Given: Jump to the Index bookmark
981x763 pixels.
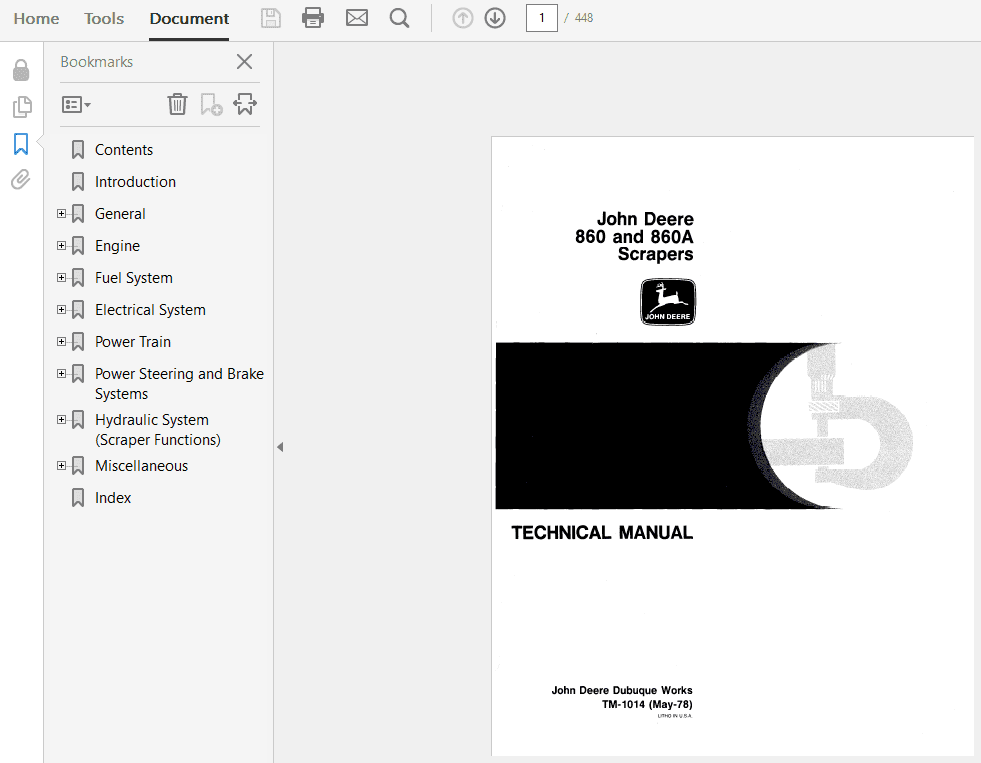Looking at the screenshot, I should [113, 498].
